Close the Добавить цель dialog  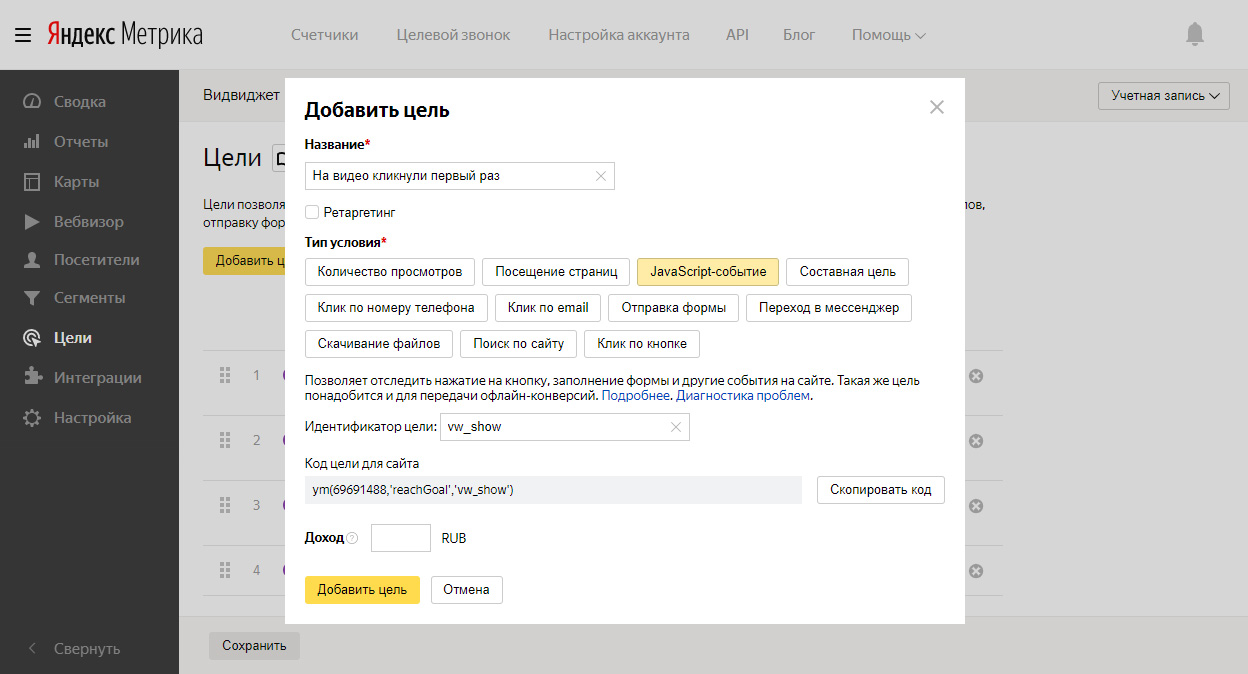point(937,107)
